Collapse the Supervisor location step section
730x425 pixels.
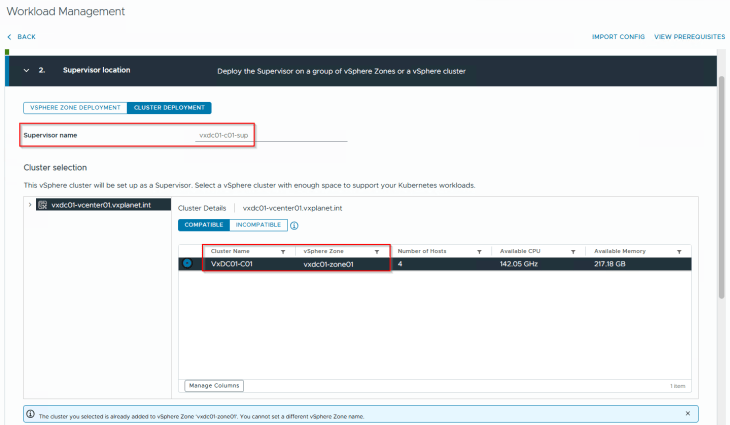[x=25, y=70]
